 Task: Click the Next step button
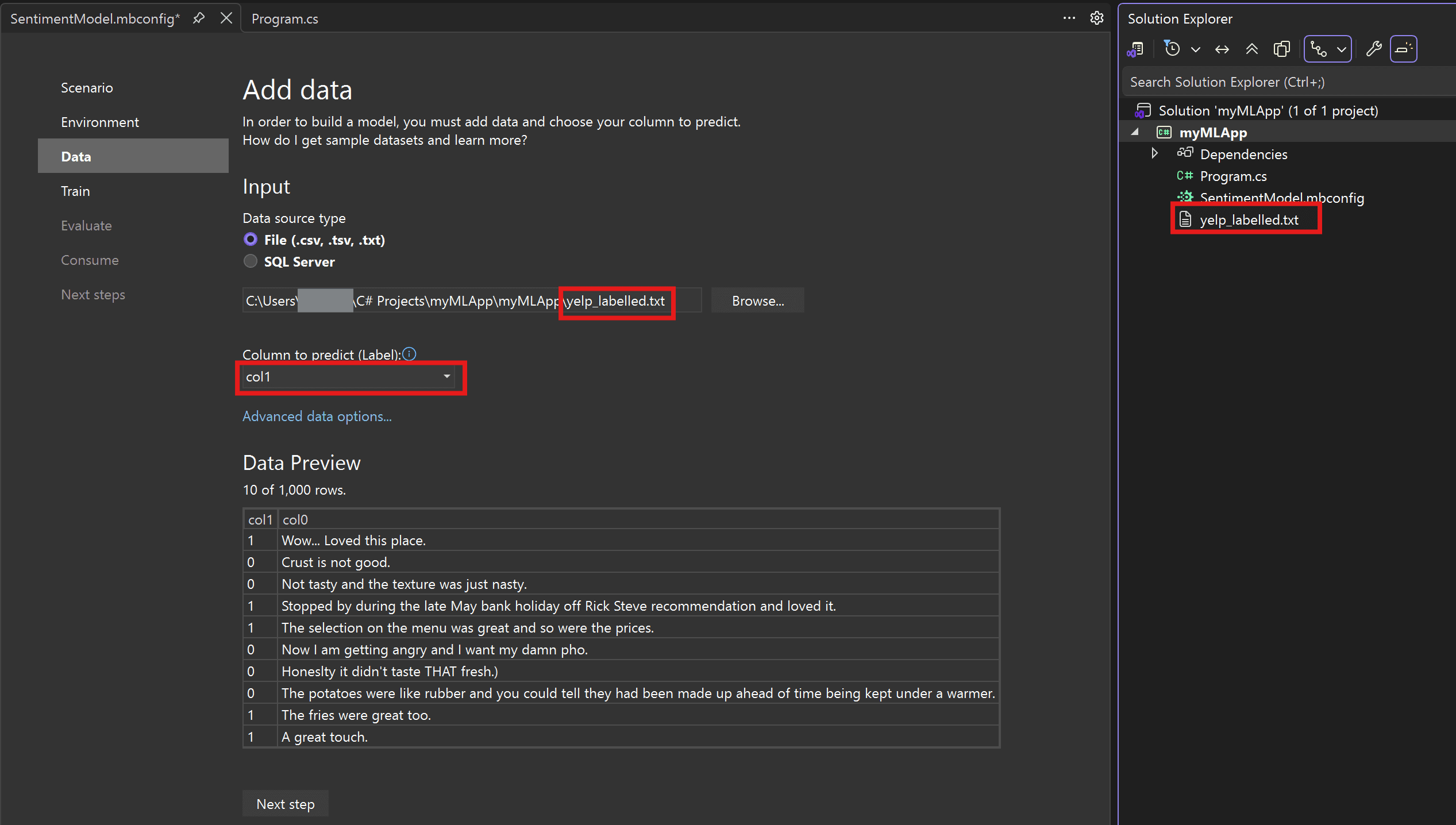[286, 804]
